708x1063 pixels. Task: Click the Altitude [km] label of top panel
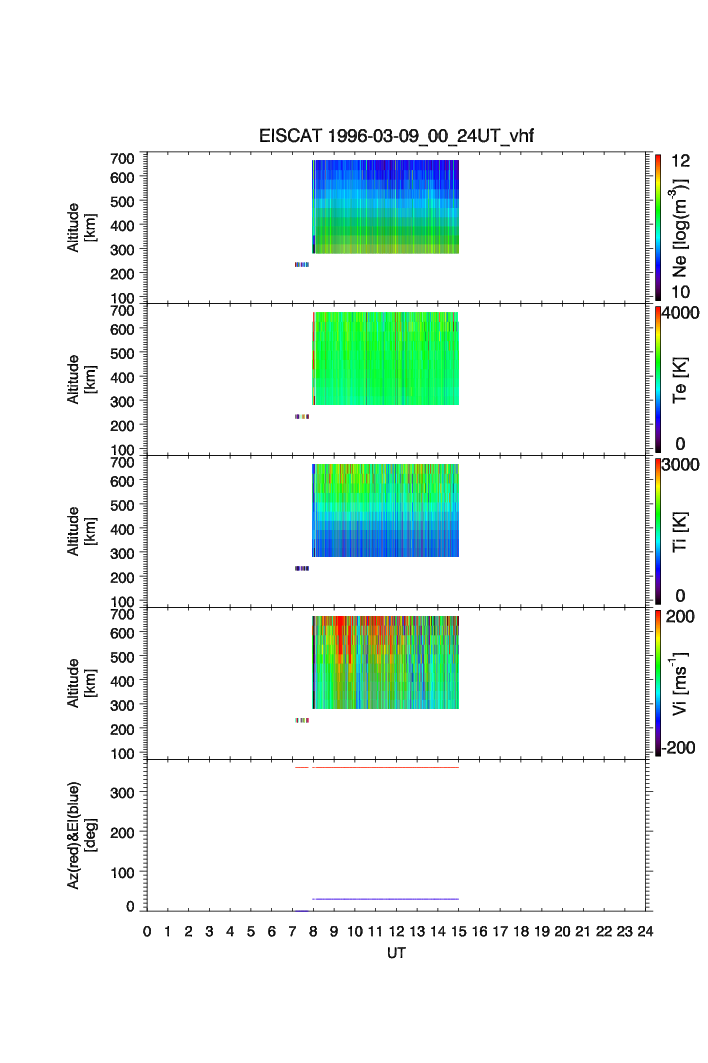tap(80, 227)
